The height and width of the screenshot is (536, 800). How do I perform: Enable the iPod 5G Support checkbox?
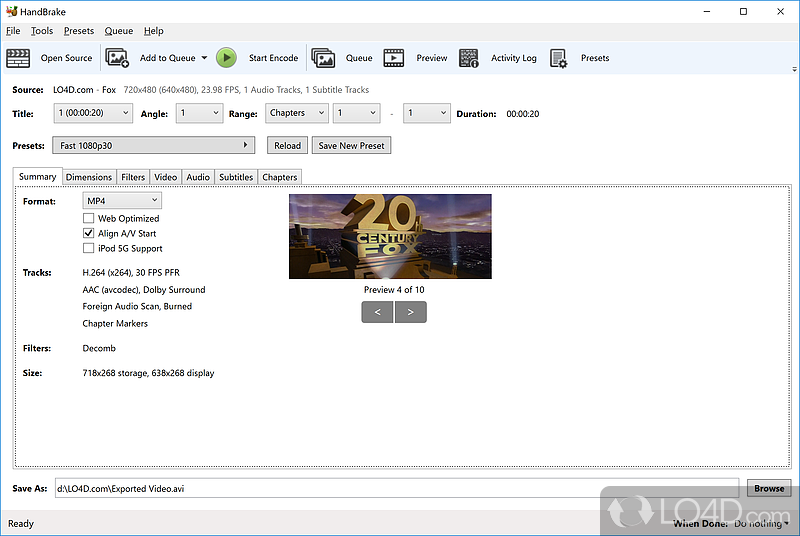click(x=89, y=248)
